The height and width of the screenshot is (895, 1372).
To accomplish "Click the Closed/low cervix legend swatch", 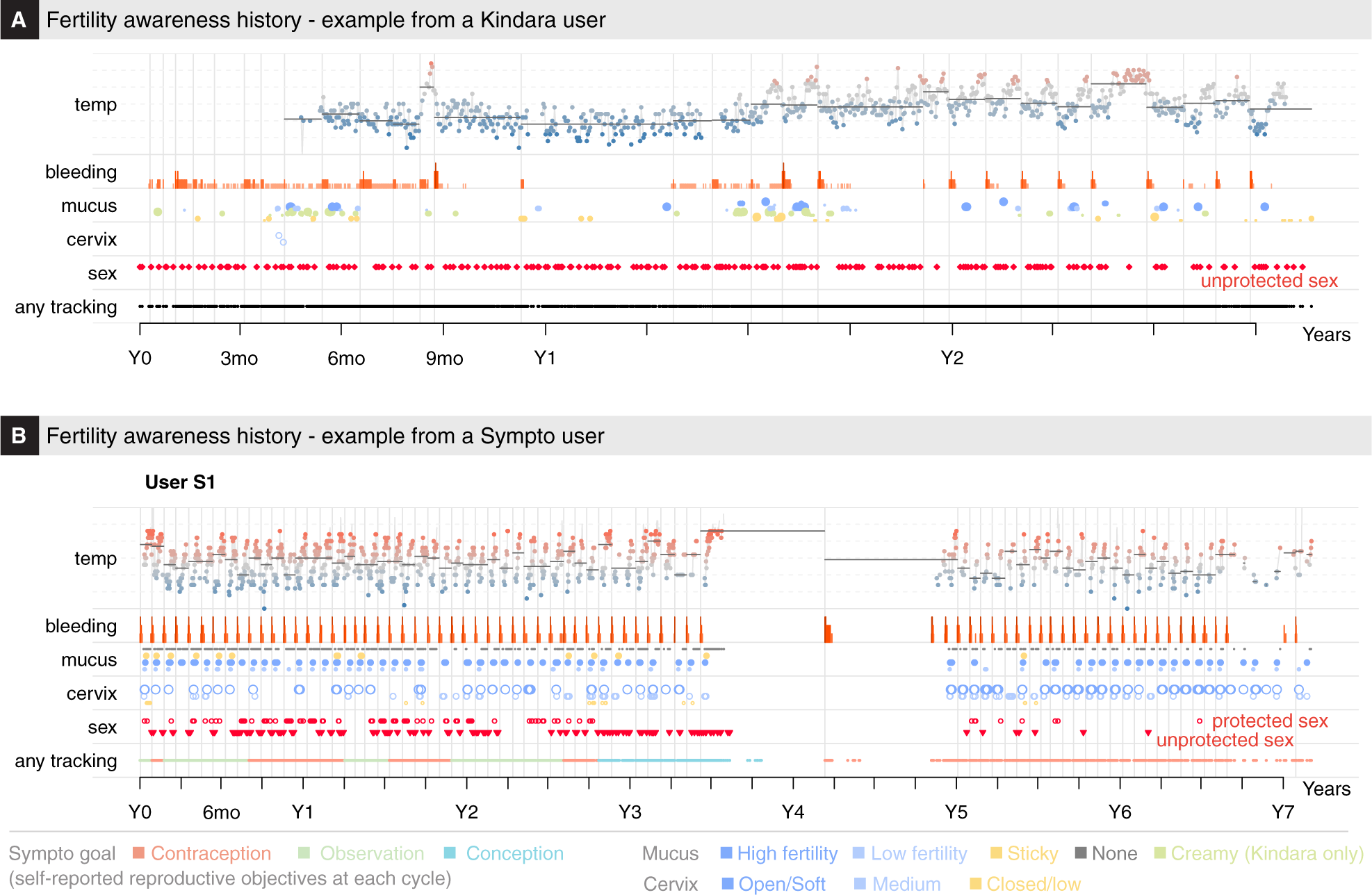I will point(975,883).
